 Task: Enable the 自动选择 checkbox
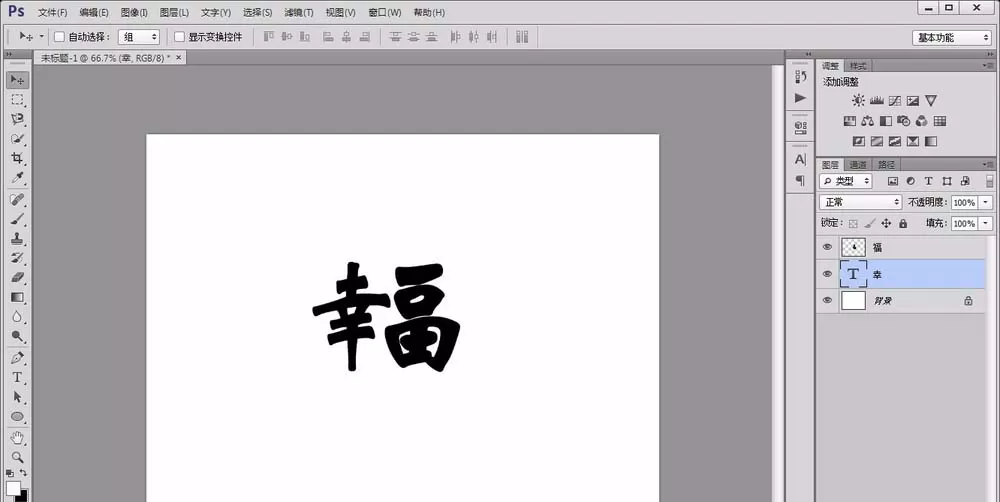tap(59, 37)
